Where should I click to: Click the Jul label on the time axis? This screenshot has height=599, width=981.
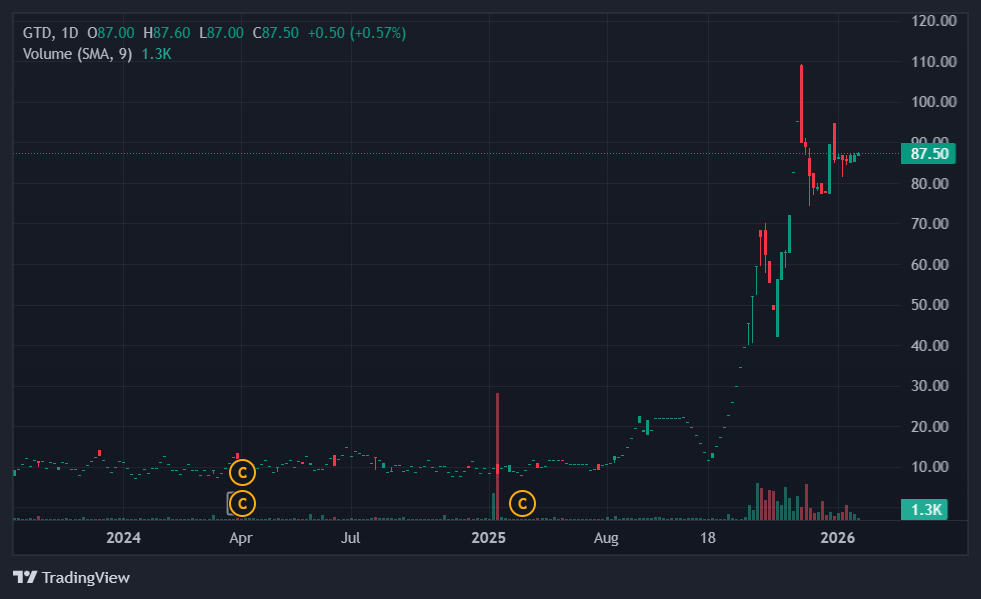click(x=350, y=538)
